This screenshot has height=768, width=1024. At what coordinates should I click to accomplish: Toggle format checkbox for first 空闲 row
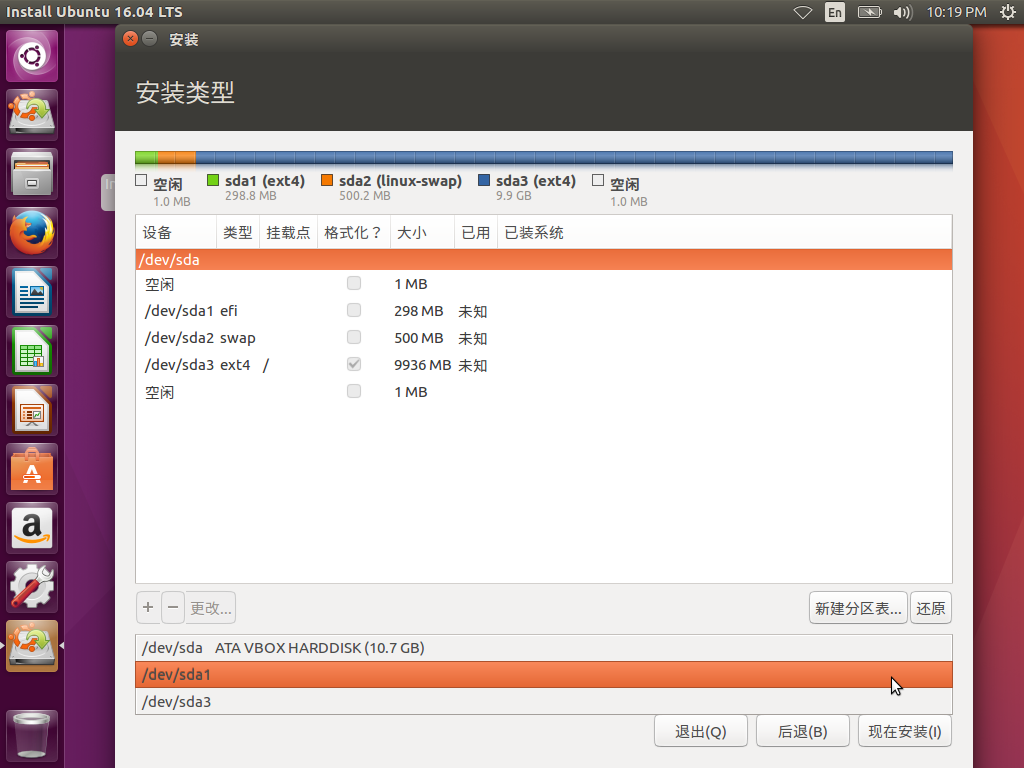(x=354, y=283)
